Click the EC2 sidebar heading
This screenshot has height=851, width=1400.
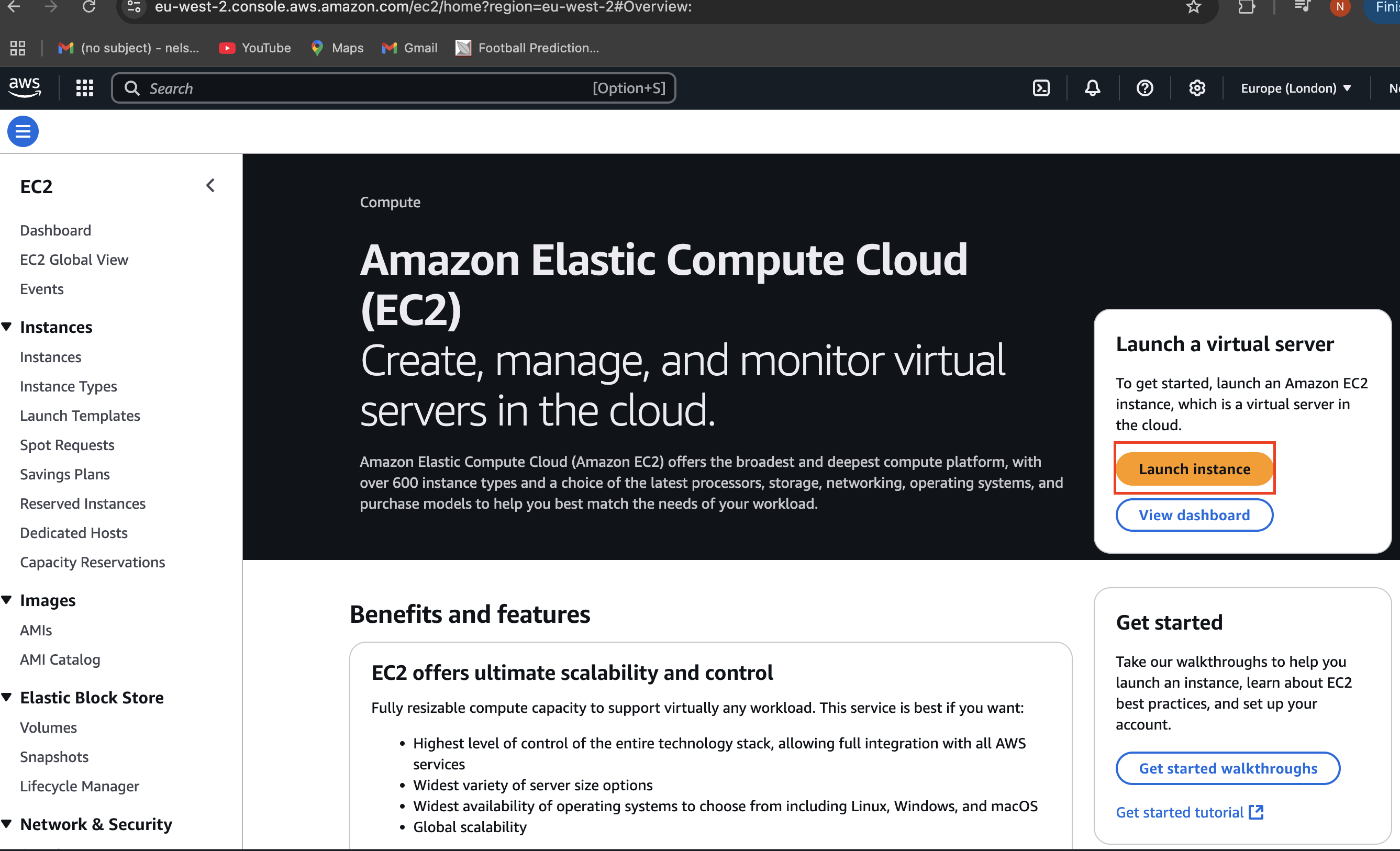[x=36, y=186]
